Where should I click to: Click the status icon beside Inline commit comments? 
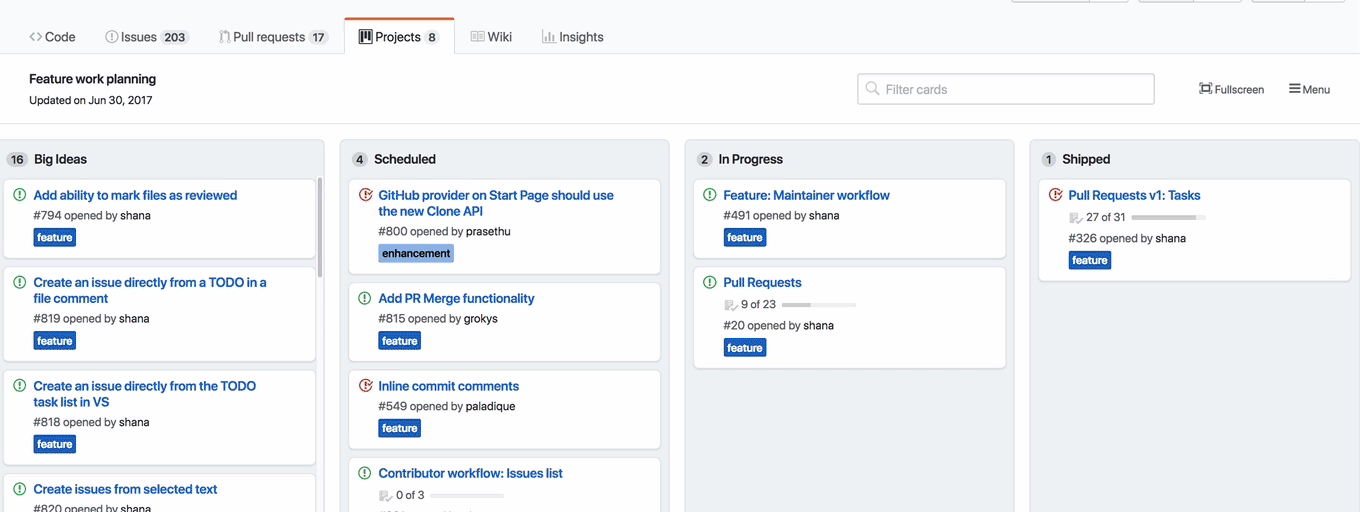pos(365,386)
